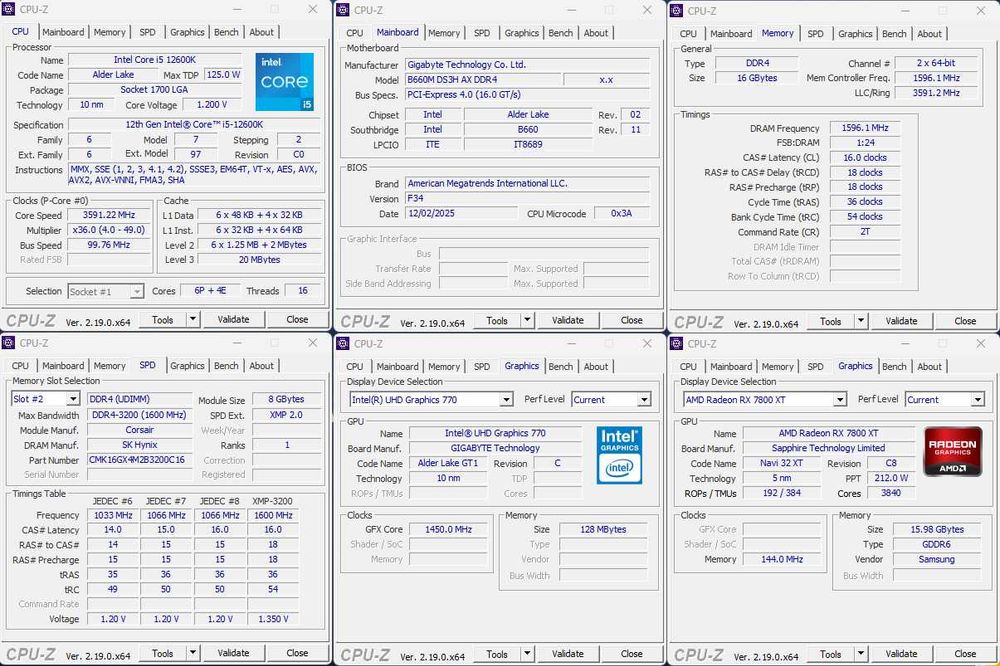Click the CPU-Z title icon in the Mainboard window
1000x666 pixels.
pyautogui.click(x=342, y=10)
